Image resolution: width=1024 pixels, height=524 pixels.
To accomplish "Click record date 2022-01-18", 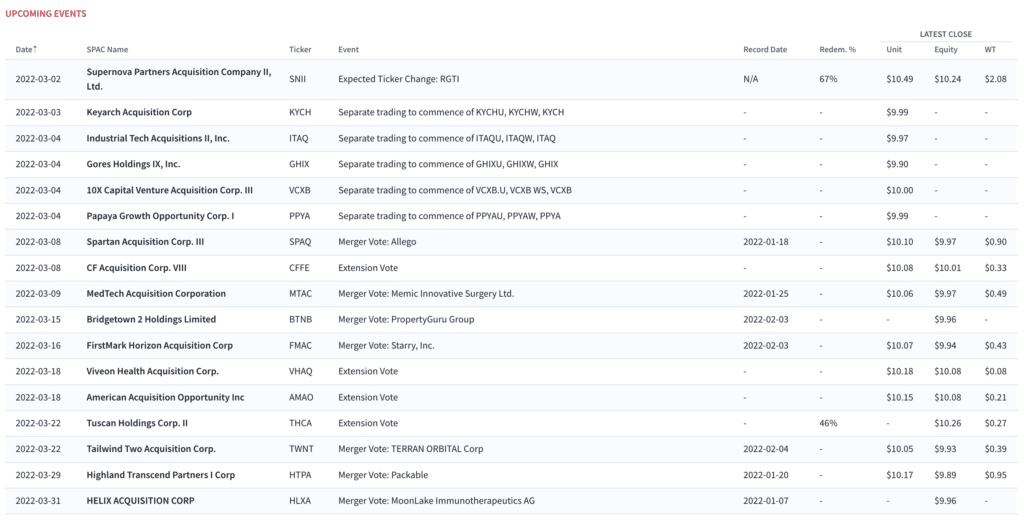I will (765, 242).
